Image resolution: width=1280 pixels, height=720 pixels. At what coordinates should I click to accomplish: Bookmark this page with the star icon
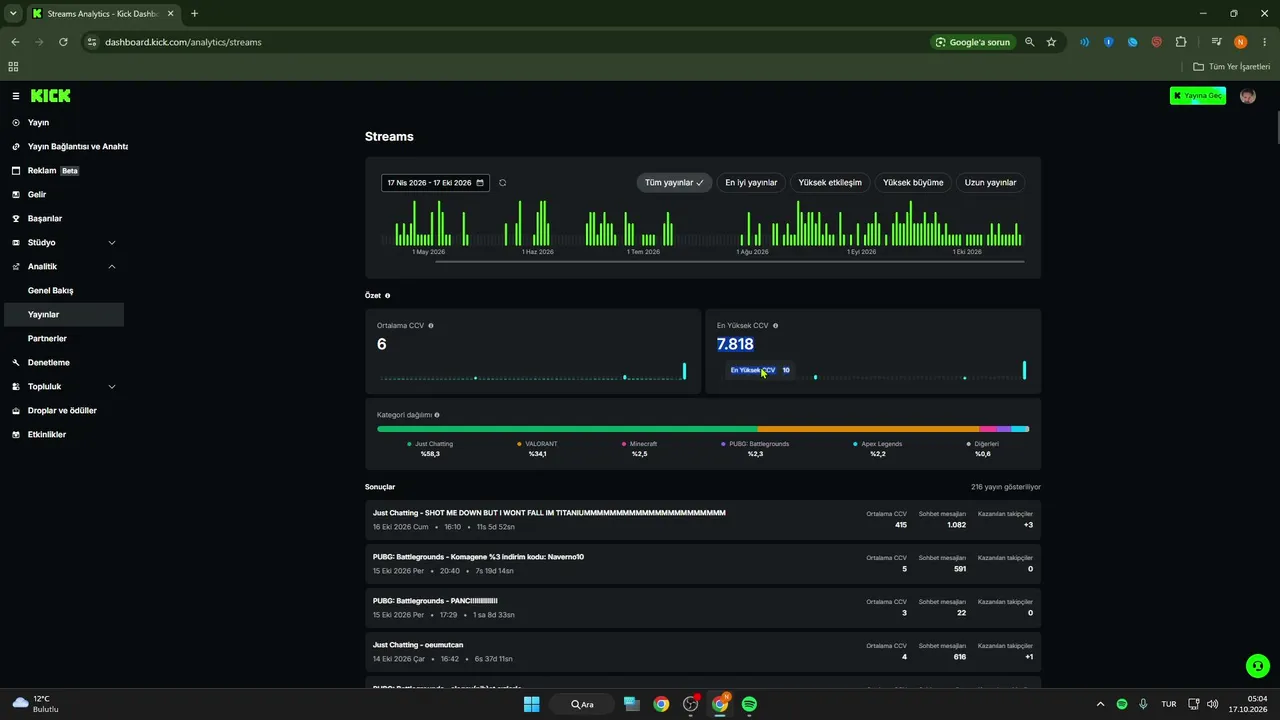pyautogui.click(x=1051, y=42)
